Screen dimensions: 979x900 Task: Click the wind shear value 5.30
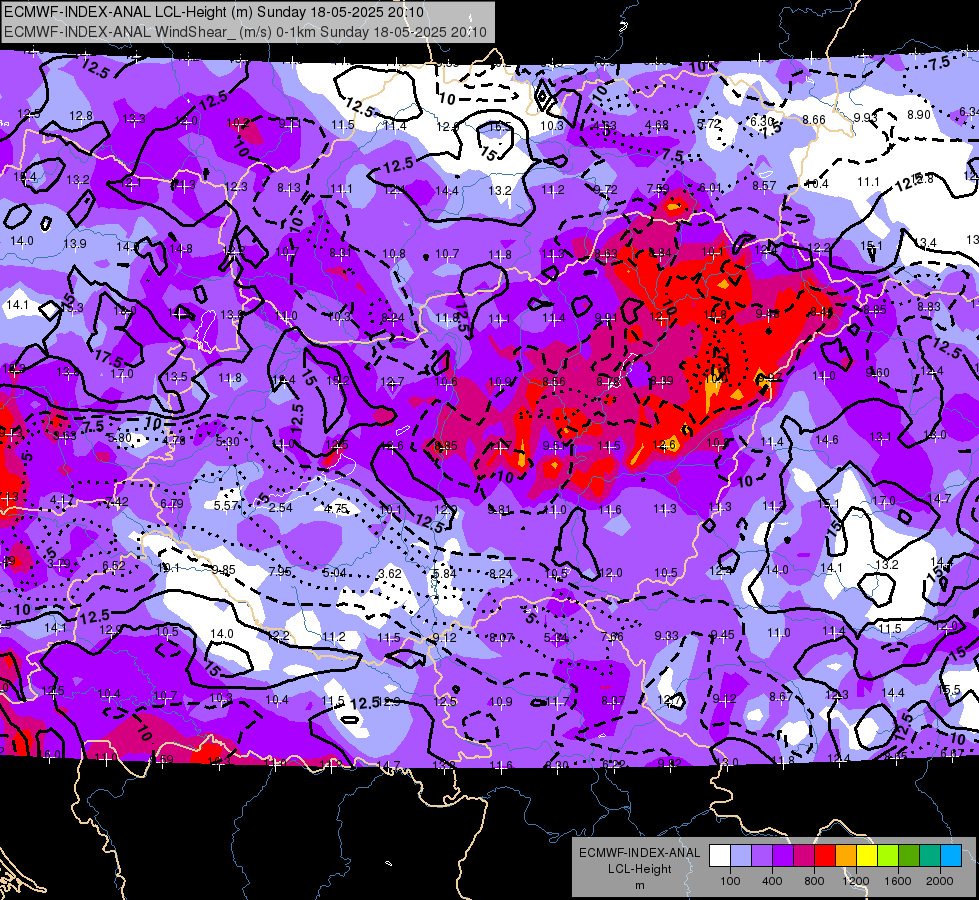tap(228, 441)
